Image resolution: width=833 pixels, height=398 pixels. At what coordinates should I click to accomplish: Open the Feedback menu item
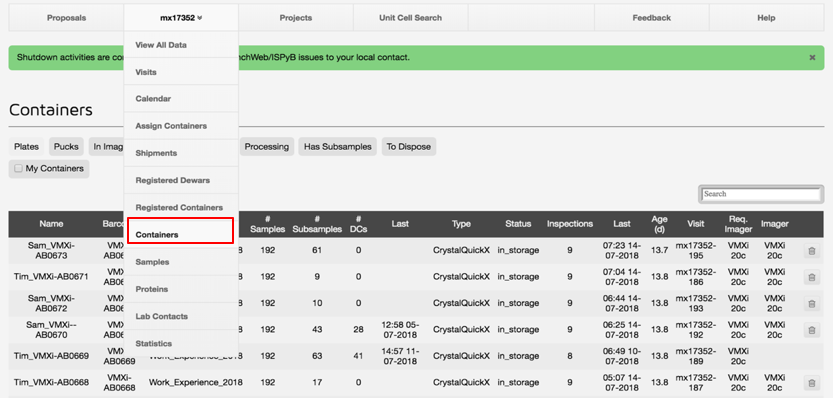[652, 18]
